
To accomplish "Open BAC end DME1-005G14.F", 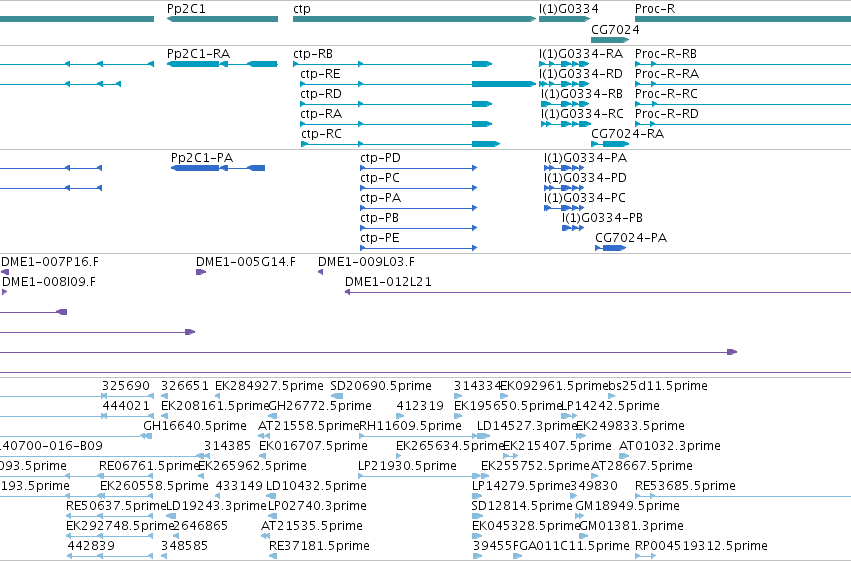I will click(x=246, y=262).
